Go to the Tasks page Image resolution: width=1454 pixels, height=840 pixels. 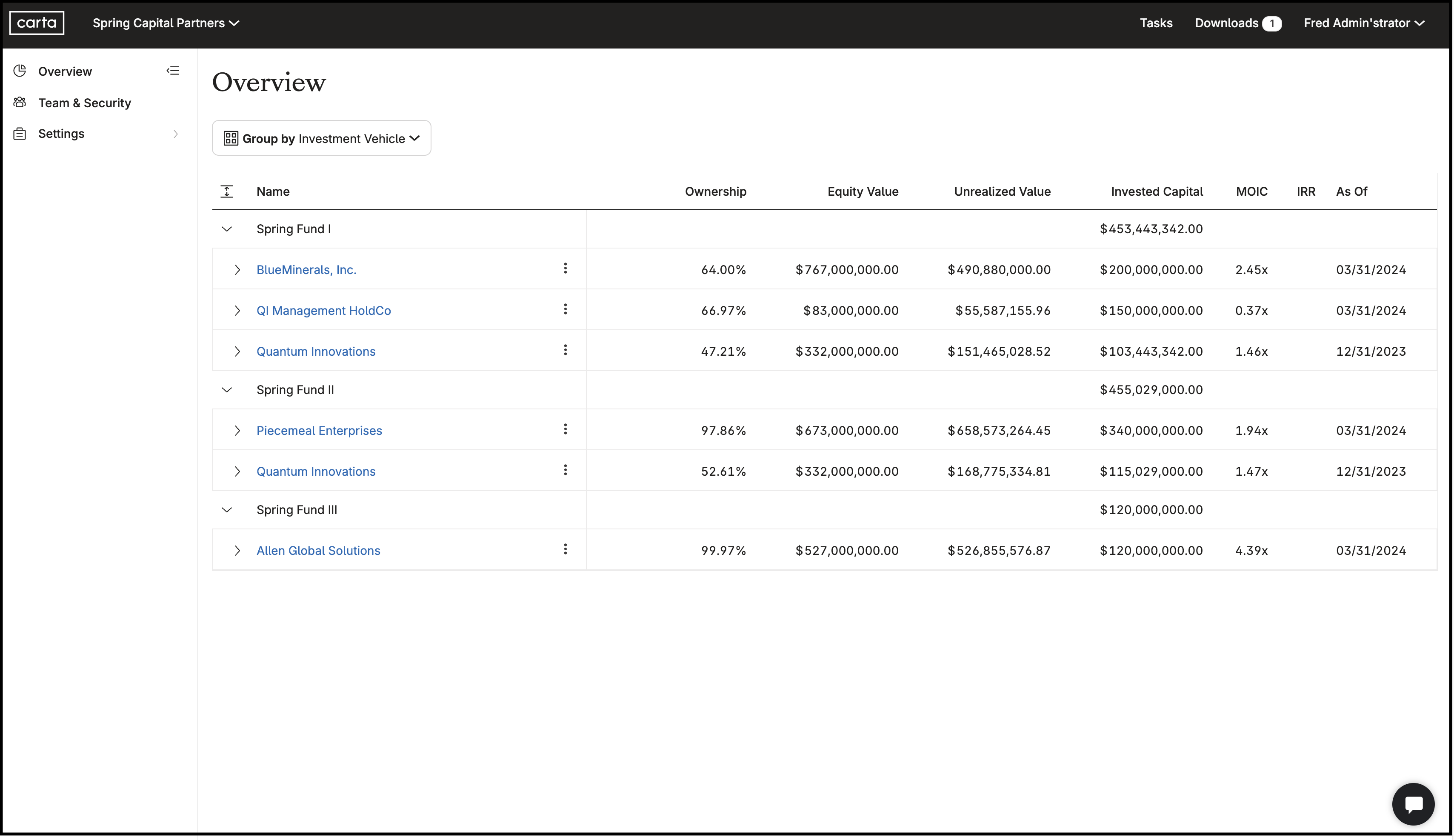click(1156, 23)
